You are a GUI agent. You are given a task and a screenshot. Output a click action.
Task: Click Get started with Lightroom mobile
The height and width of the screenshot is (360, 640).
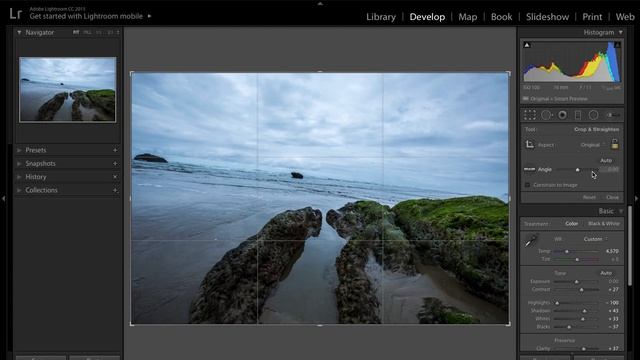[x=86, y=16]
